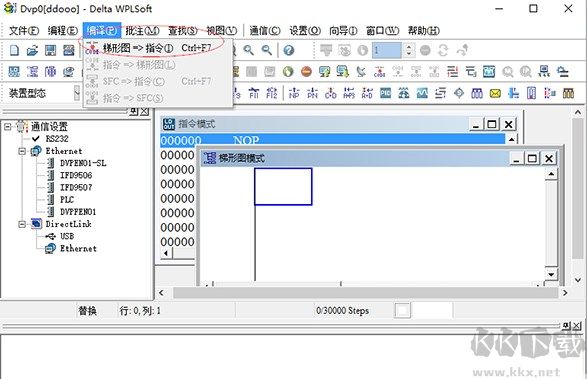Open the 帮助(H) menu
The width and height of the screenshot is (587, 379).
[x=423, y=30]
